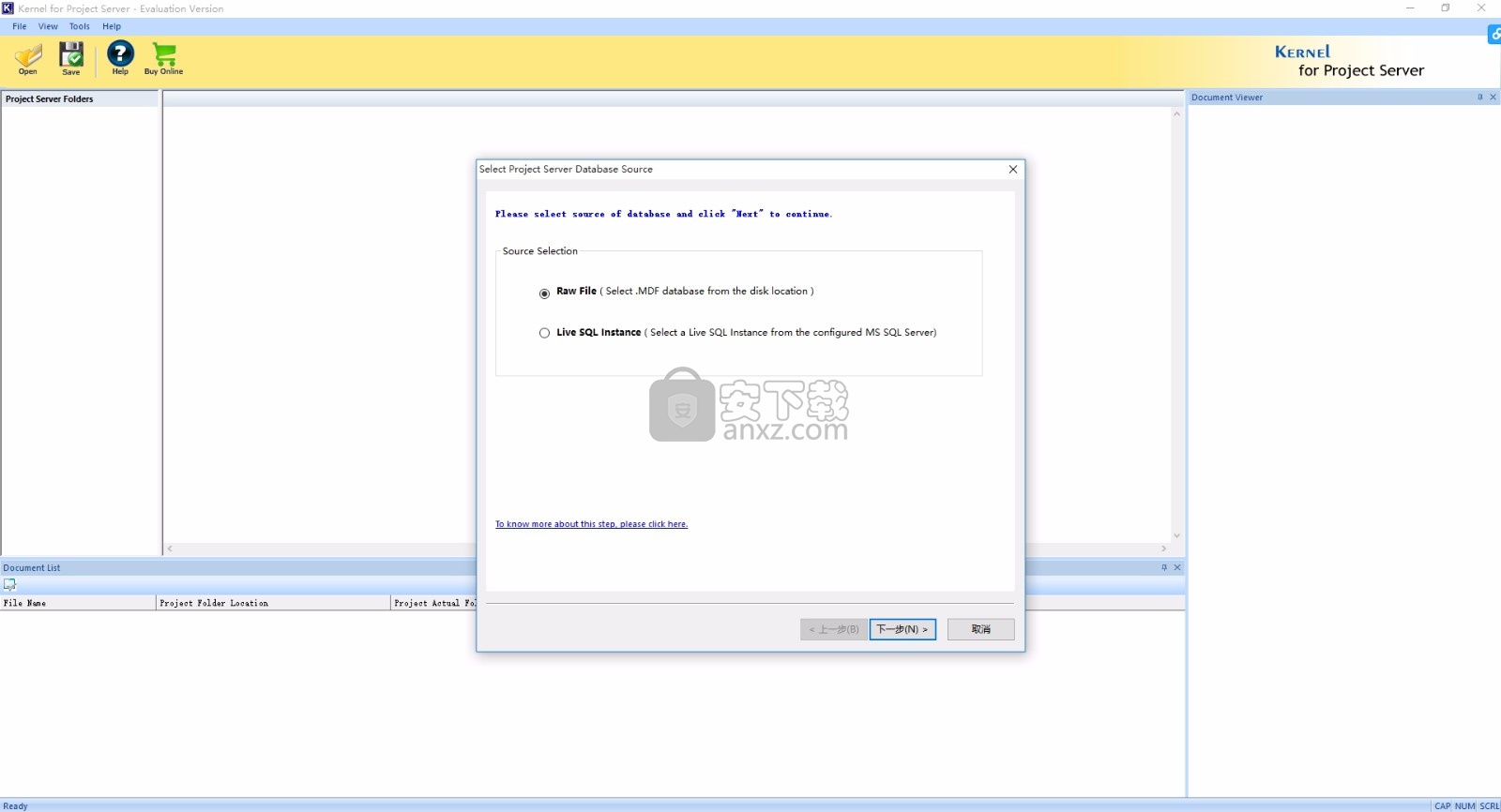
Task: Click the SCRL status bar indicator
Action: [1490, 806]
